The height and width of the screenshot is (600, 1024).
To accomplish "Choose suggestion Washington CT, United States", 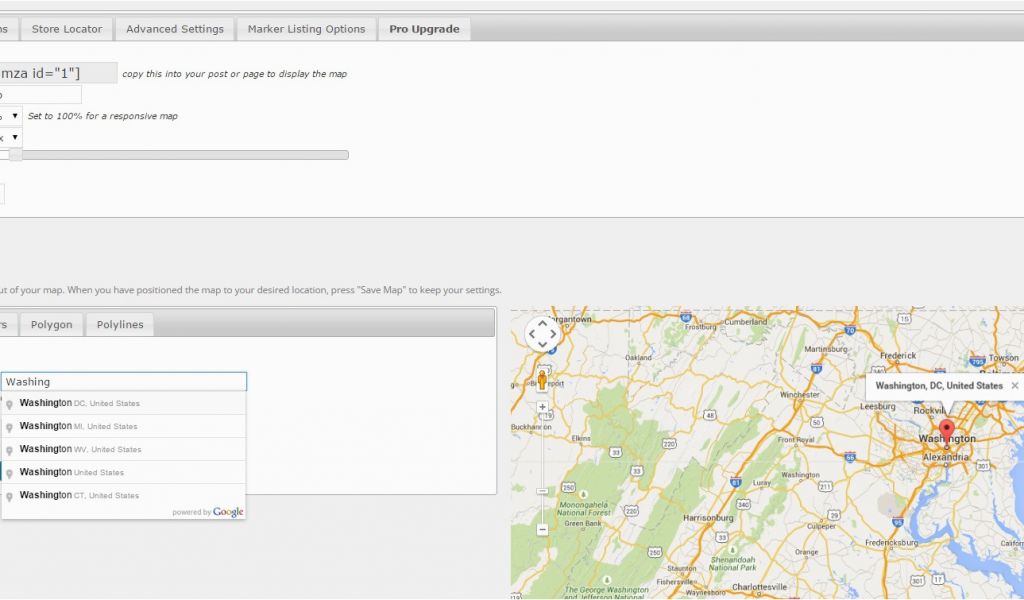I will point(123,496).
